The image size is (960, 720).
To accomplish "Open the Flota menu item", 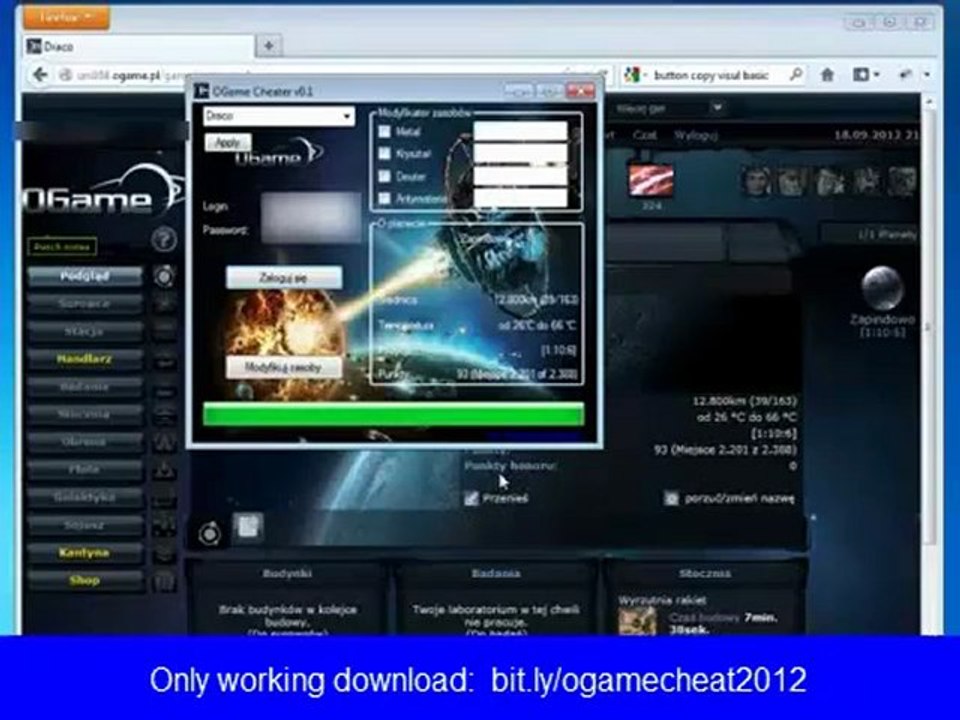I will click(x=84, y=470).
